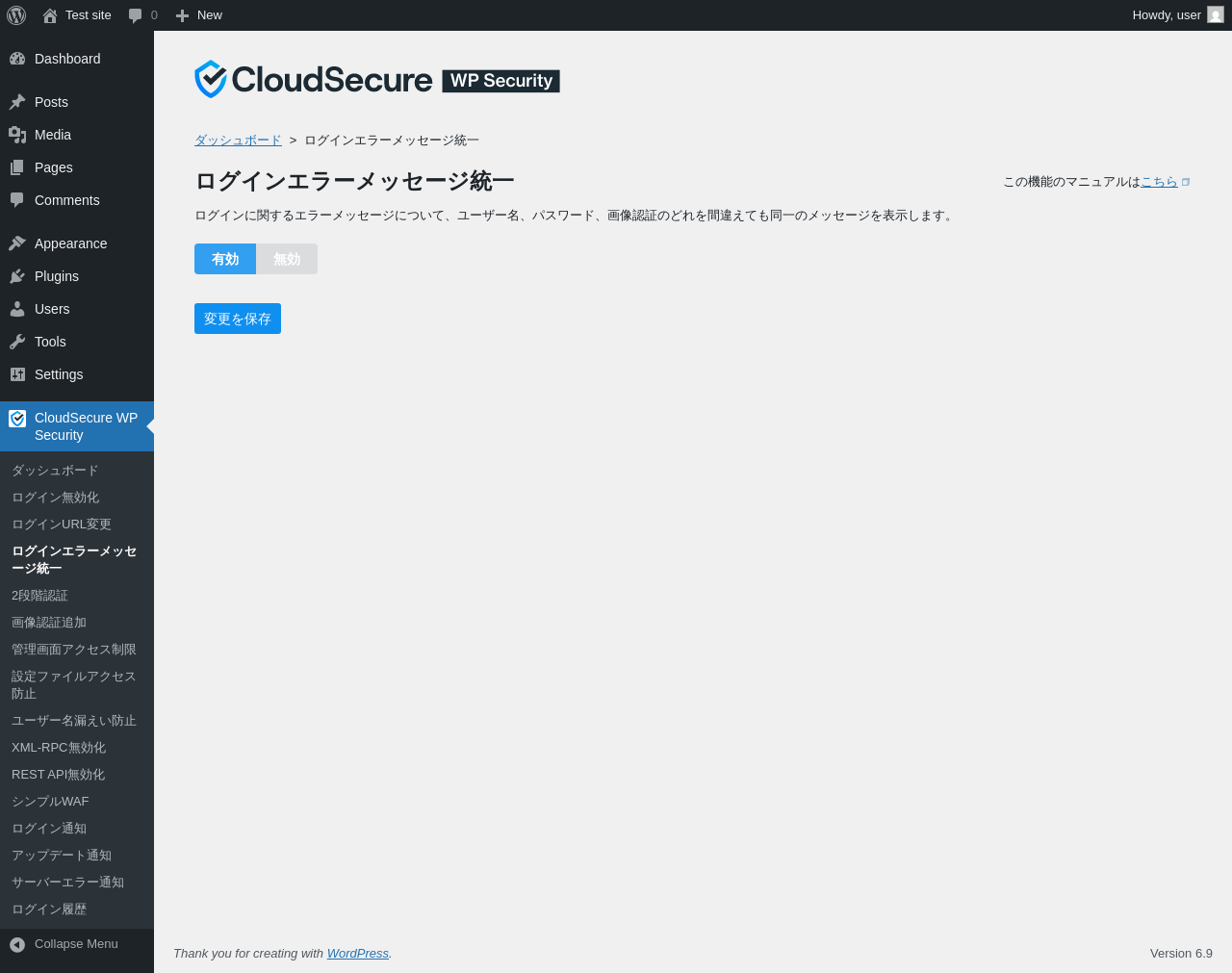Disable the feature with 無効 toggle
The height and width of the screenshot is (973, 1232).
tap(287, 259)
